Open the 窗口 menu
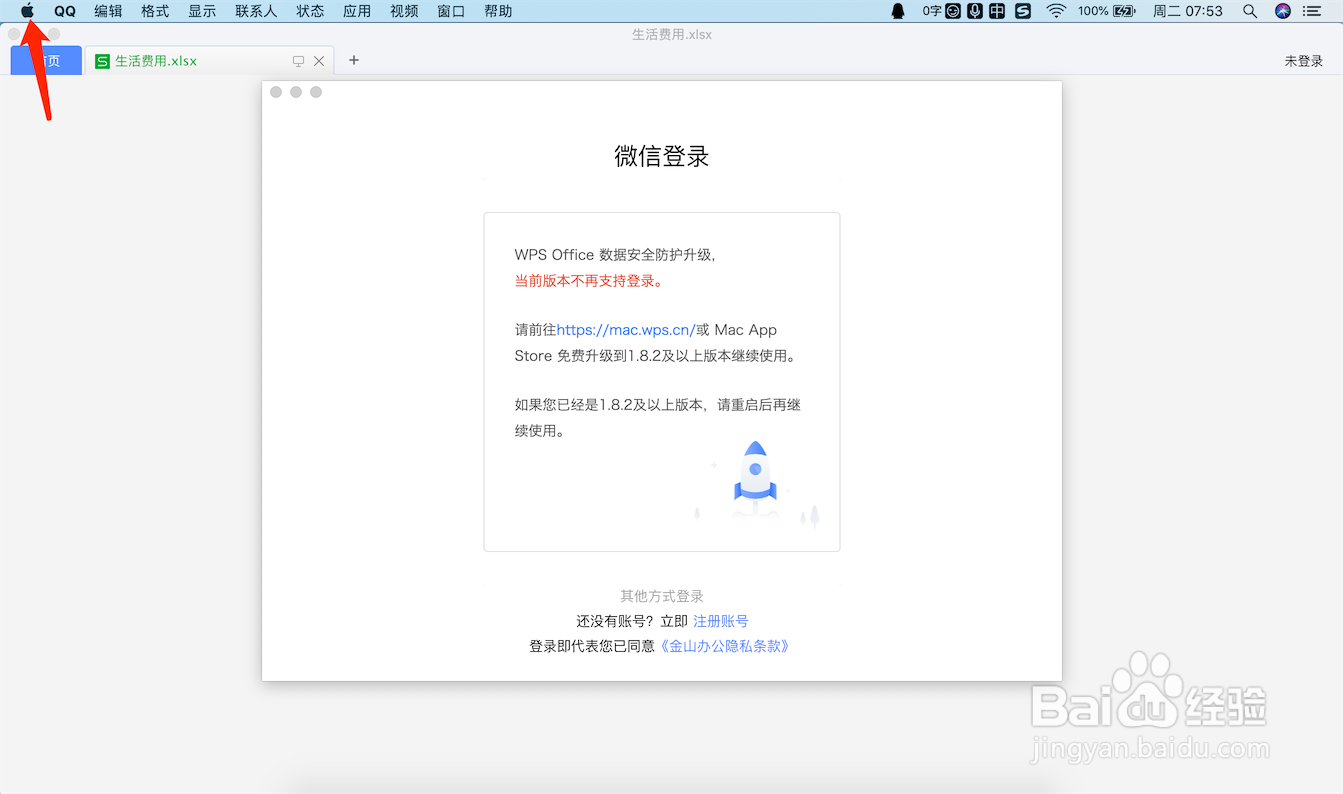This screenshot has height=794, width=1343. [x=451, y=11]
